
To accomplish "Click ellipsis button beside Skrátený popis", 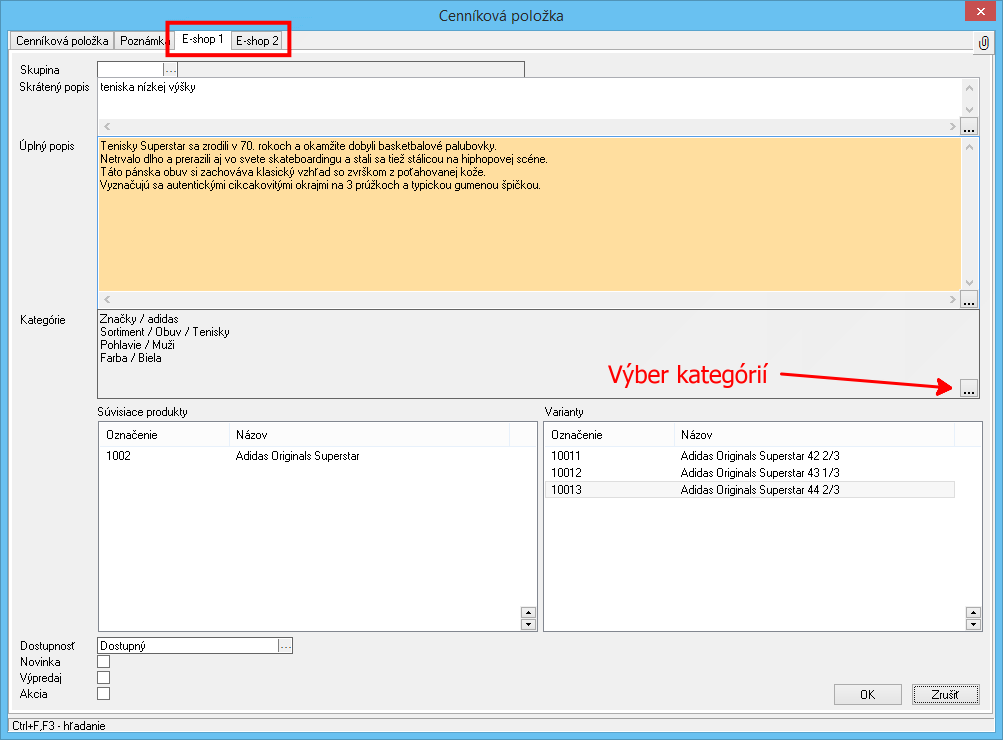I will click(968, 127).
